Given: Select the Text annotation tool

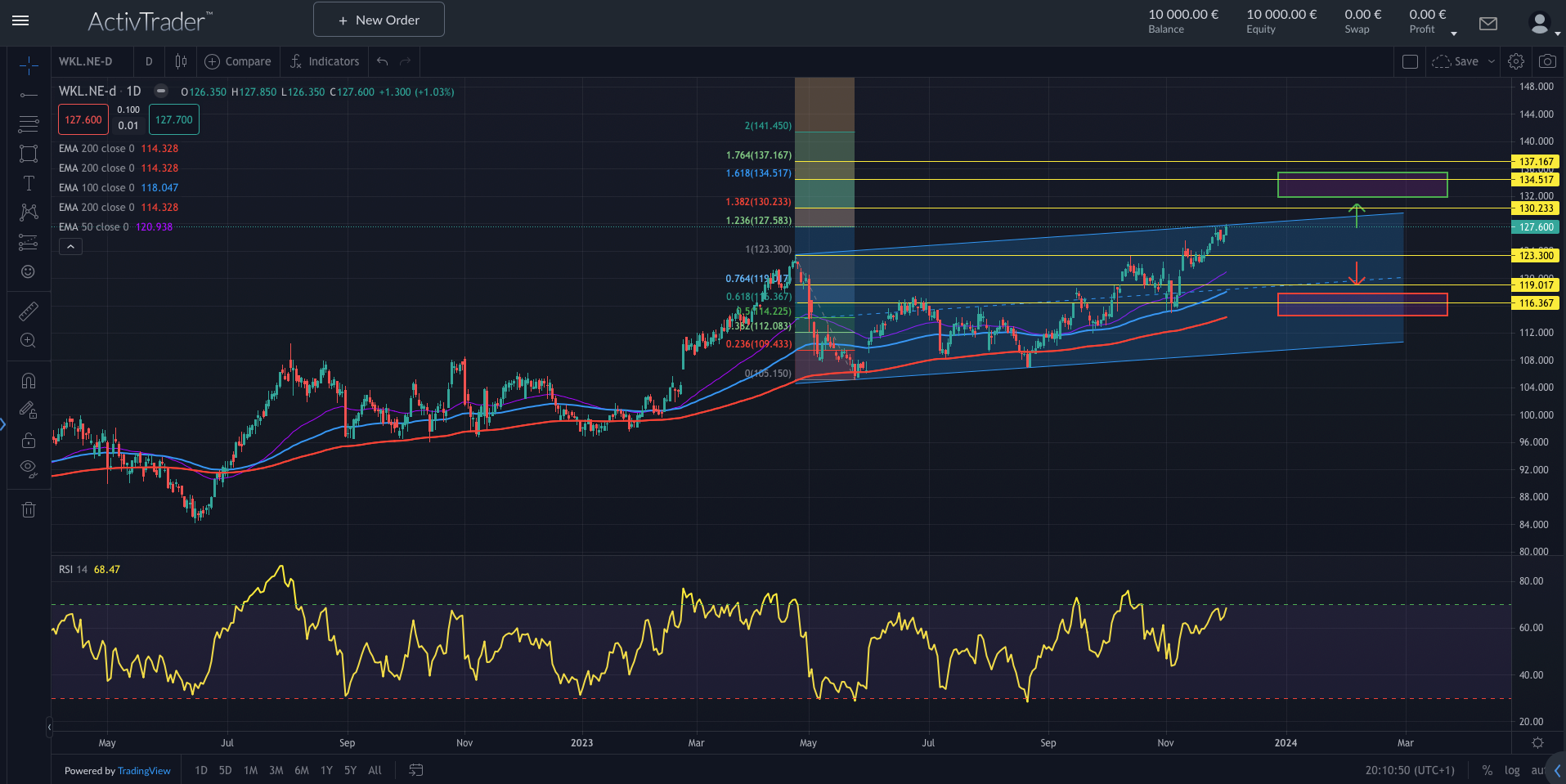Looking at the screenshot, I should click(x=29, y=183).
